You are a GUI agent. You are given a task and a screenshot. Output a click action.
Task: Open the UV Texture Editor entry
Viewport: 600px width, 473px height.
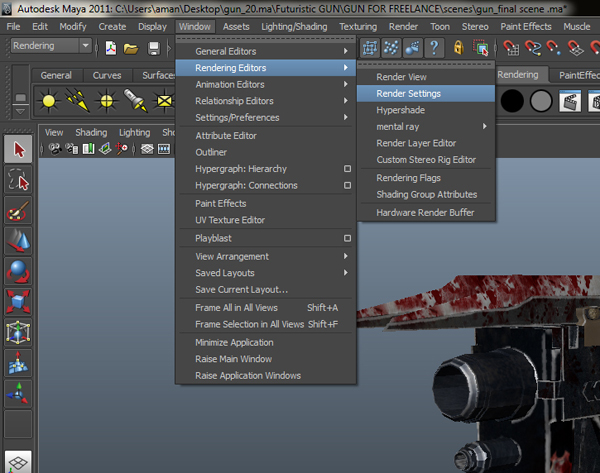pos(266,220)
